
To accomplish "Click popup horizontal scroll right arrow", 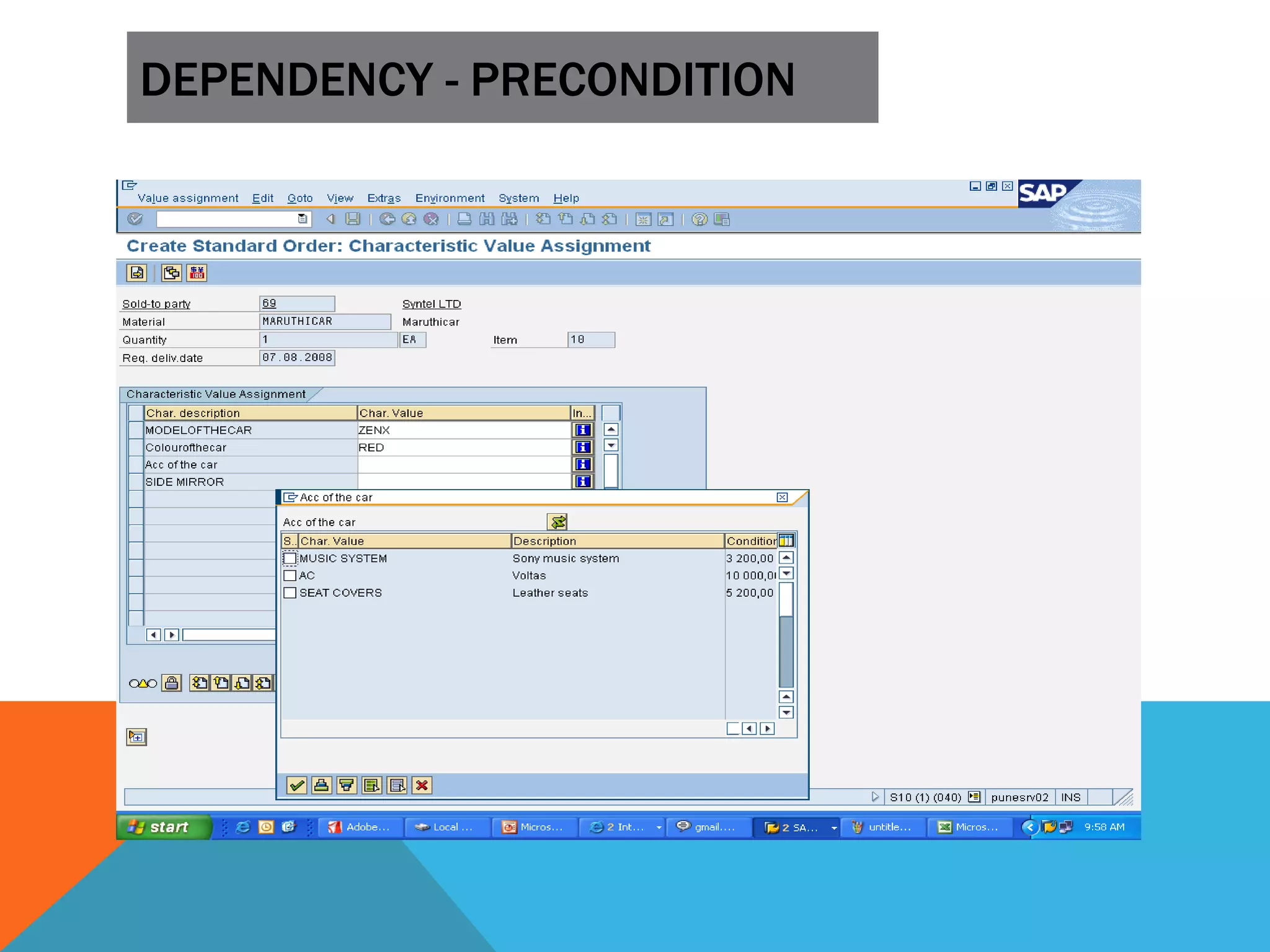I will tap(768, 729).
